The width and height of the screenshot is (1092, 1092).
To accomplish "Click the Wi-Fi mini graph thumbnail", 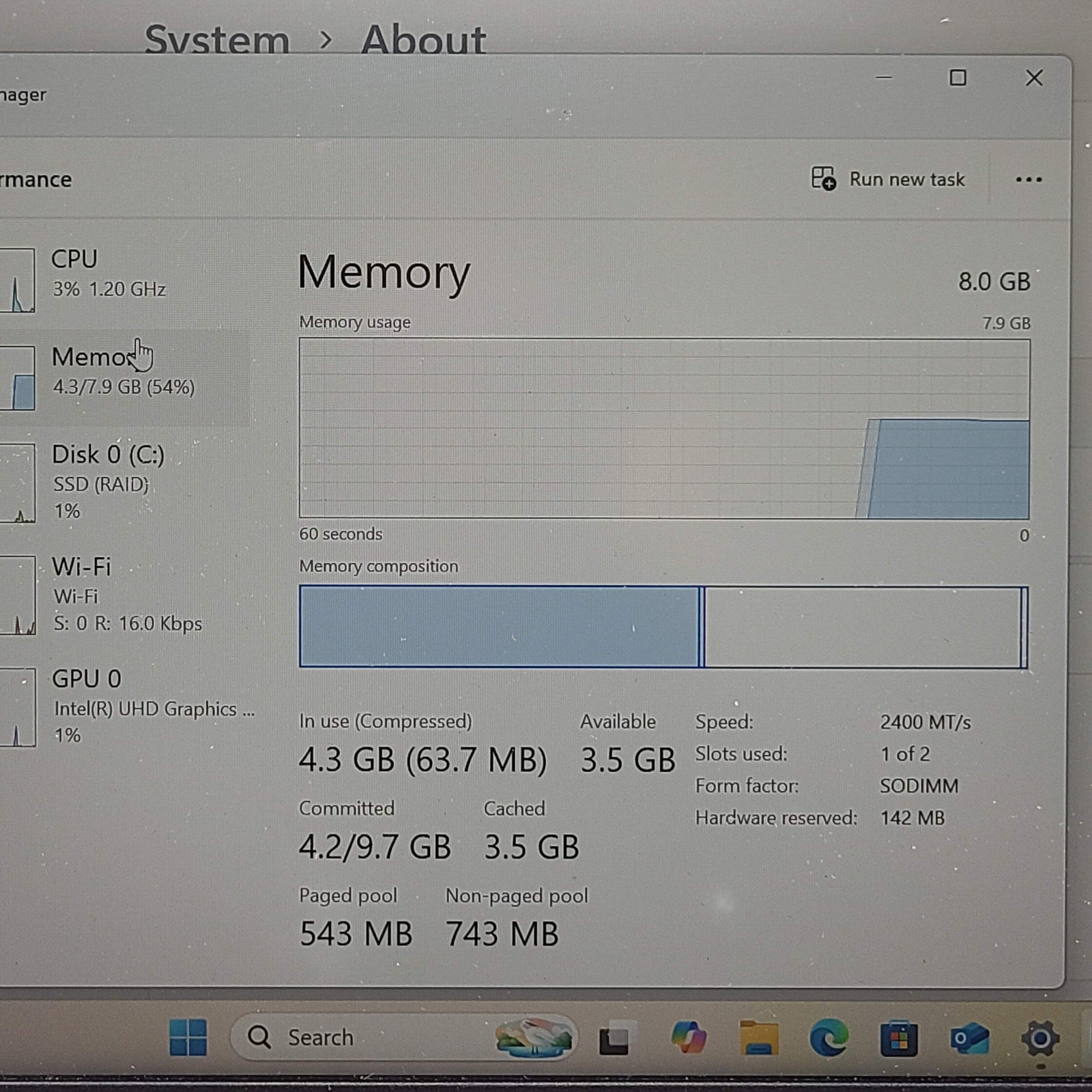I will (17, 595).
